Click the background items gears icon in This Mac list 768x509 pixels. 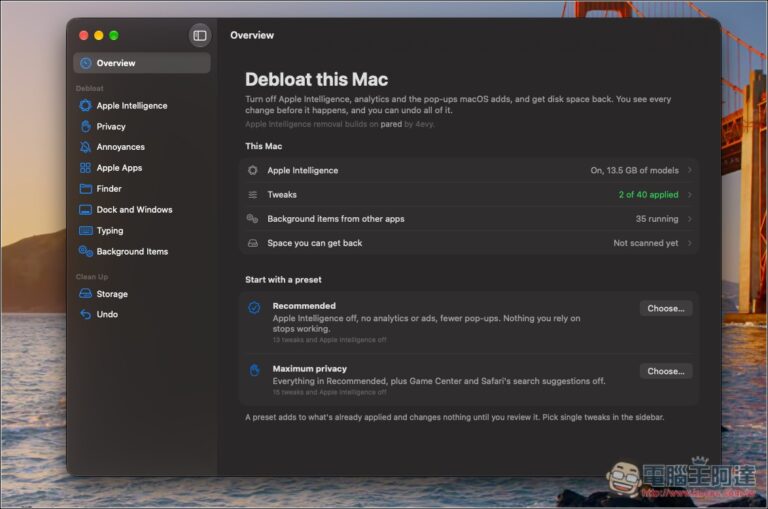click(253, 218)
